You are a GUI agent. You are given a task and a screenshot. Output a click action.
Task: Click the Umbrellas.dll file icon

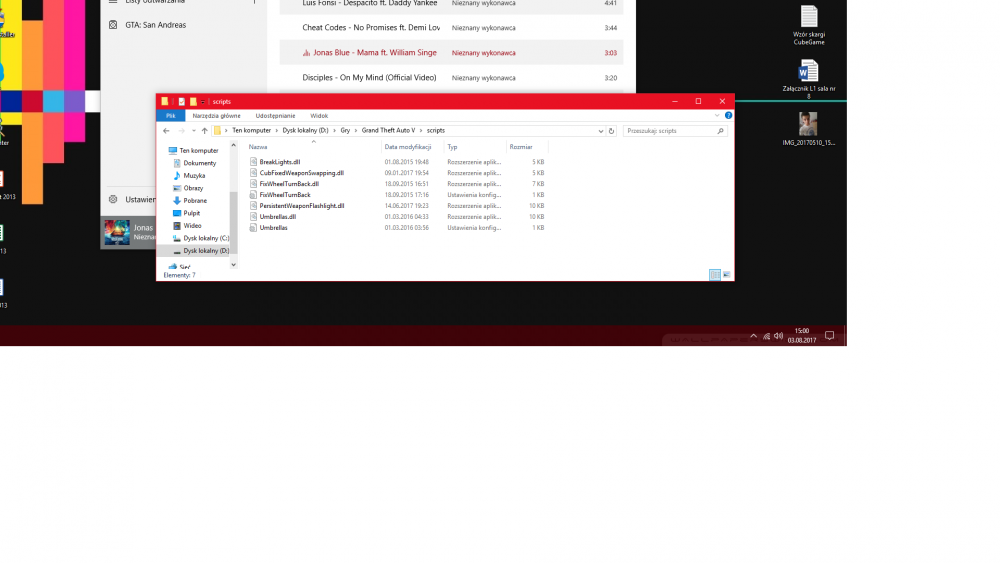[253, 217]
